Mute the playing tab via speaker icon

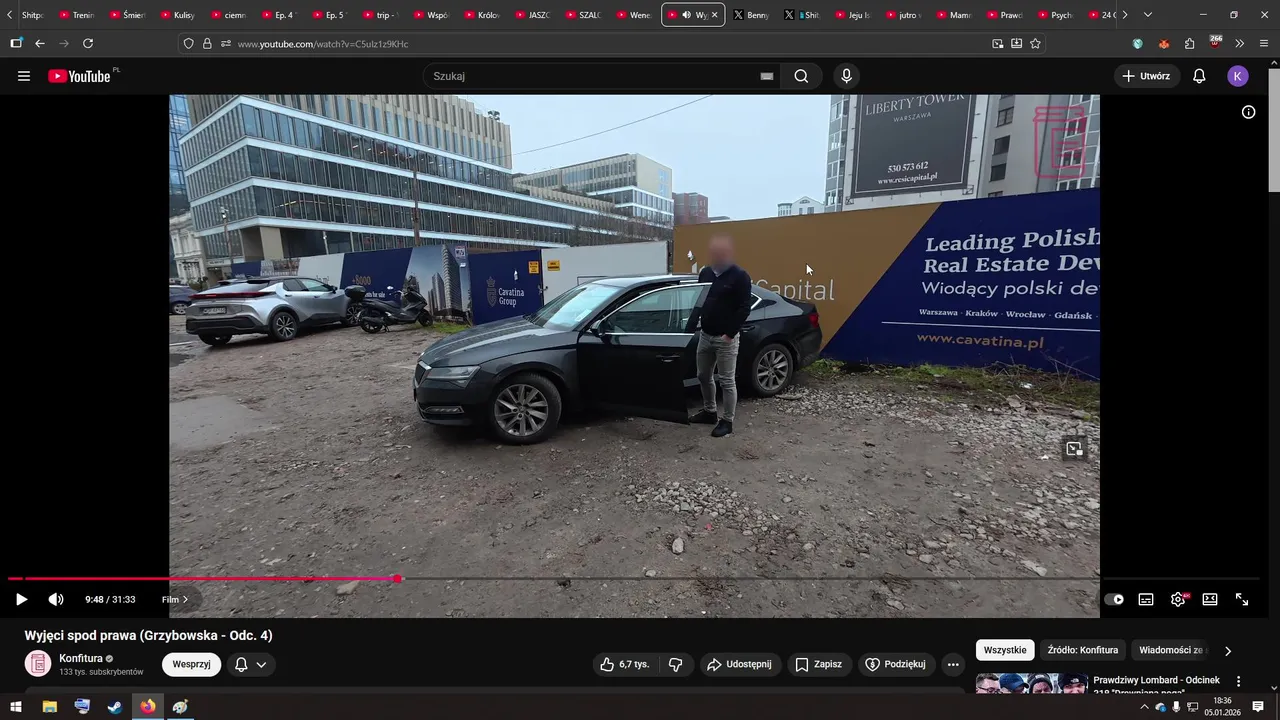point(686,15)
